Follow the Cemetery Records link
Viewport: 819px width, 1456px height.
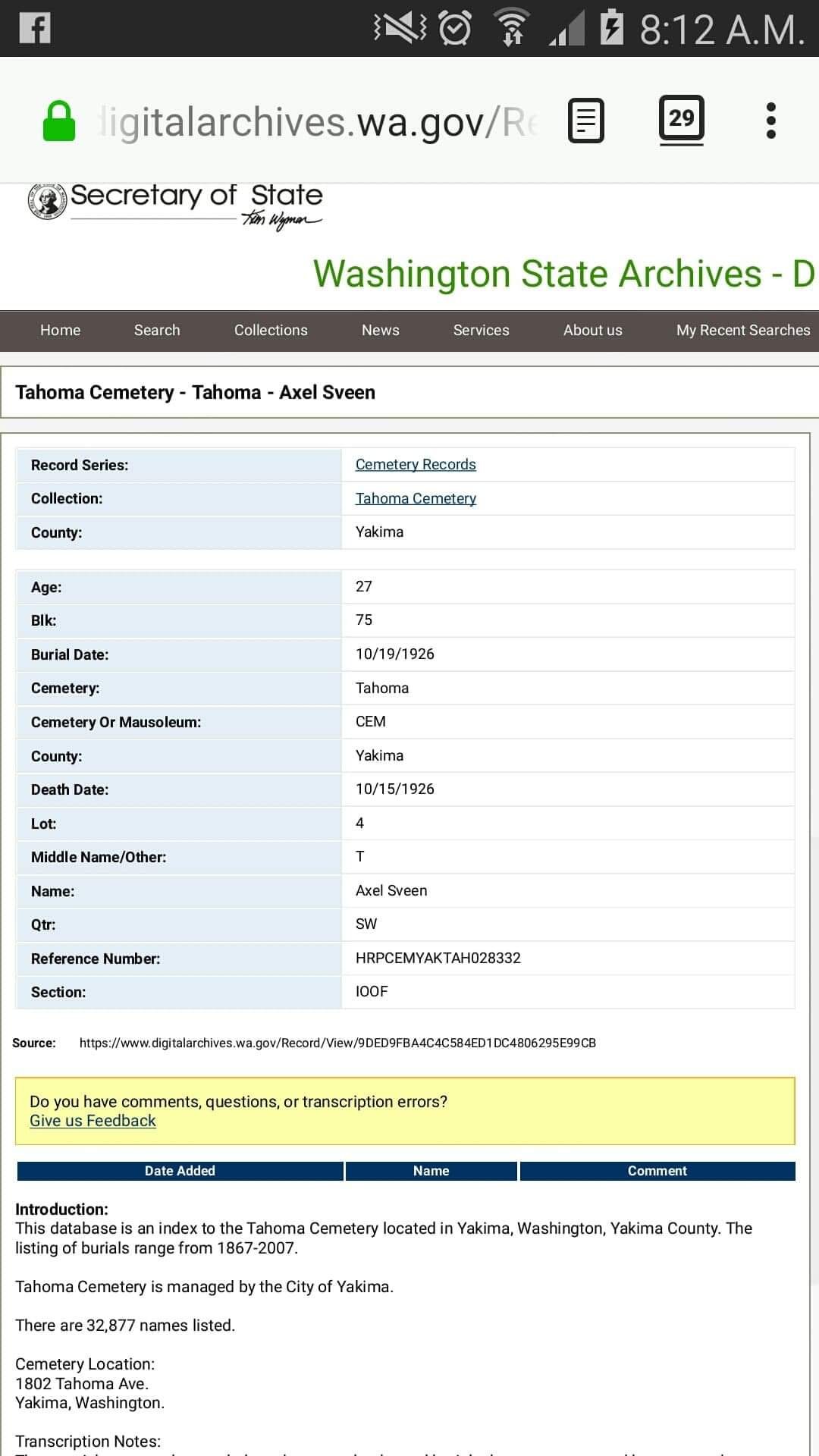click(416, 464)
